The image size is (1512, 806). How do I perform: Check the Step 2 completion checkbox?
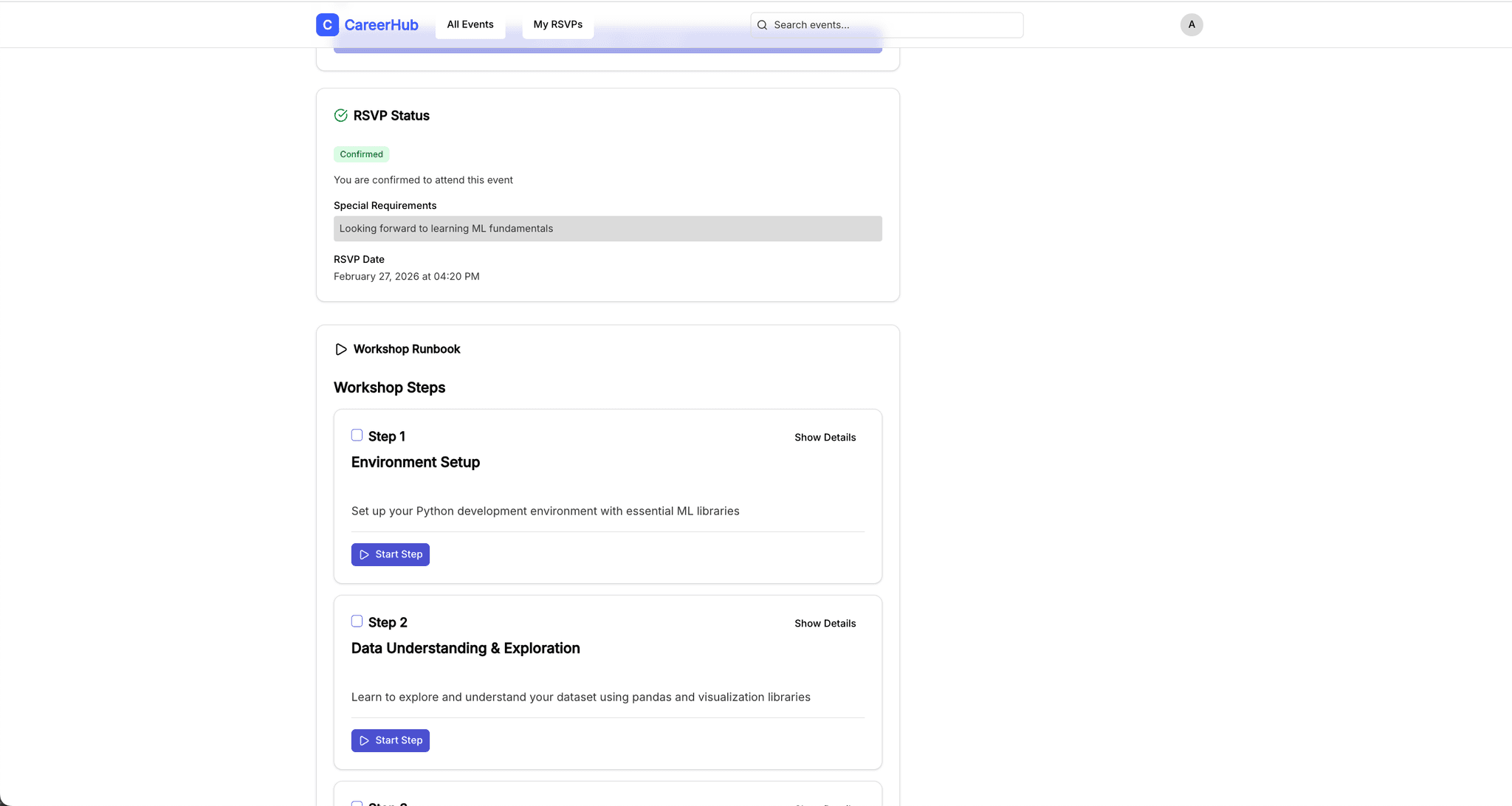pos(357,621)
